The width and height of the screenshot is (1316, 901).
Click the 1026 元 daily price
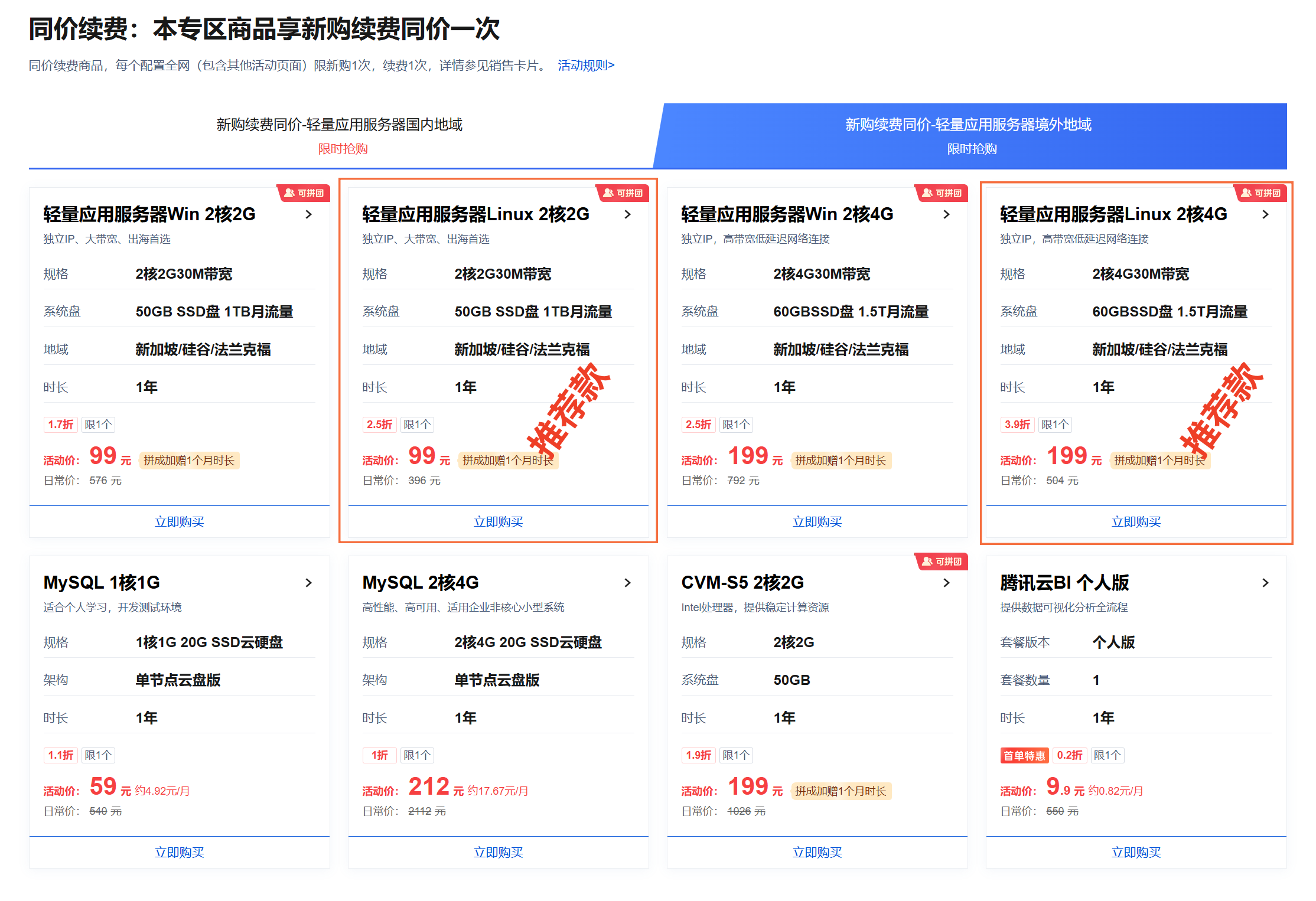pyautogui.click(x=746, y=811)
